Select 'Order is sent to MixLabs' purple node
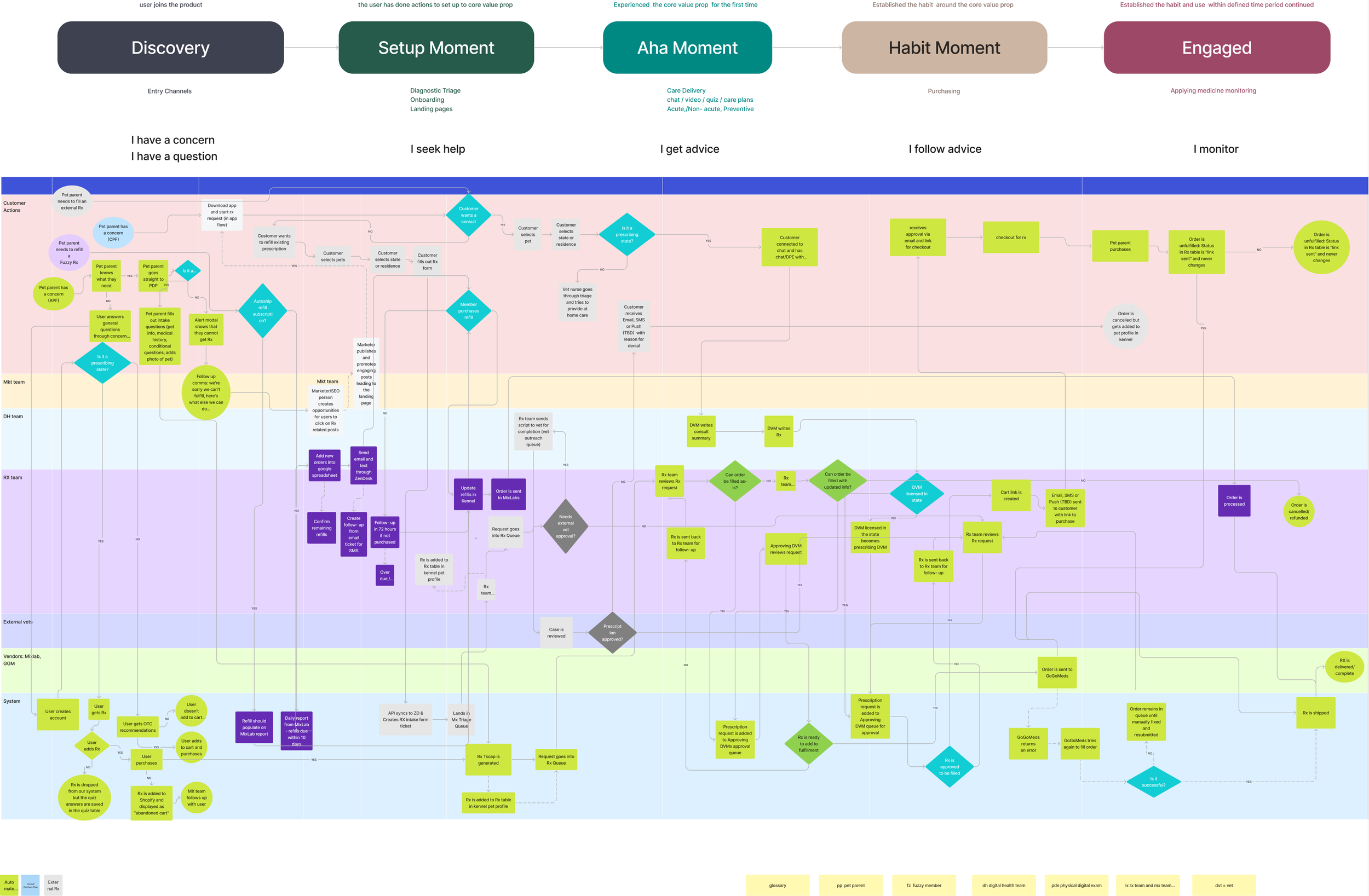Screen dimensions: 1369x896 [508, 495]
